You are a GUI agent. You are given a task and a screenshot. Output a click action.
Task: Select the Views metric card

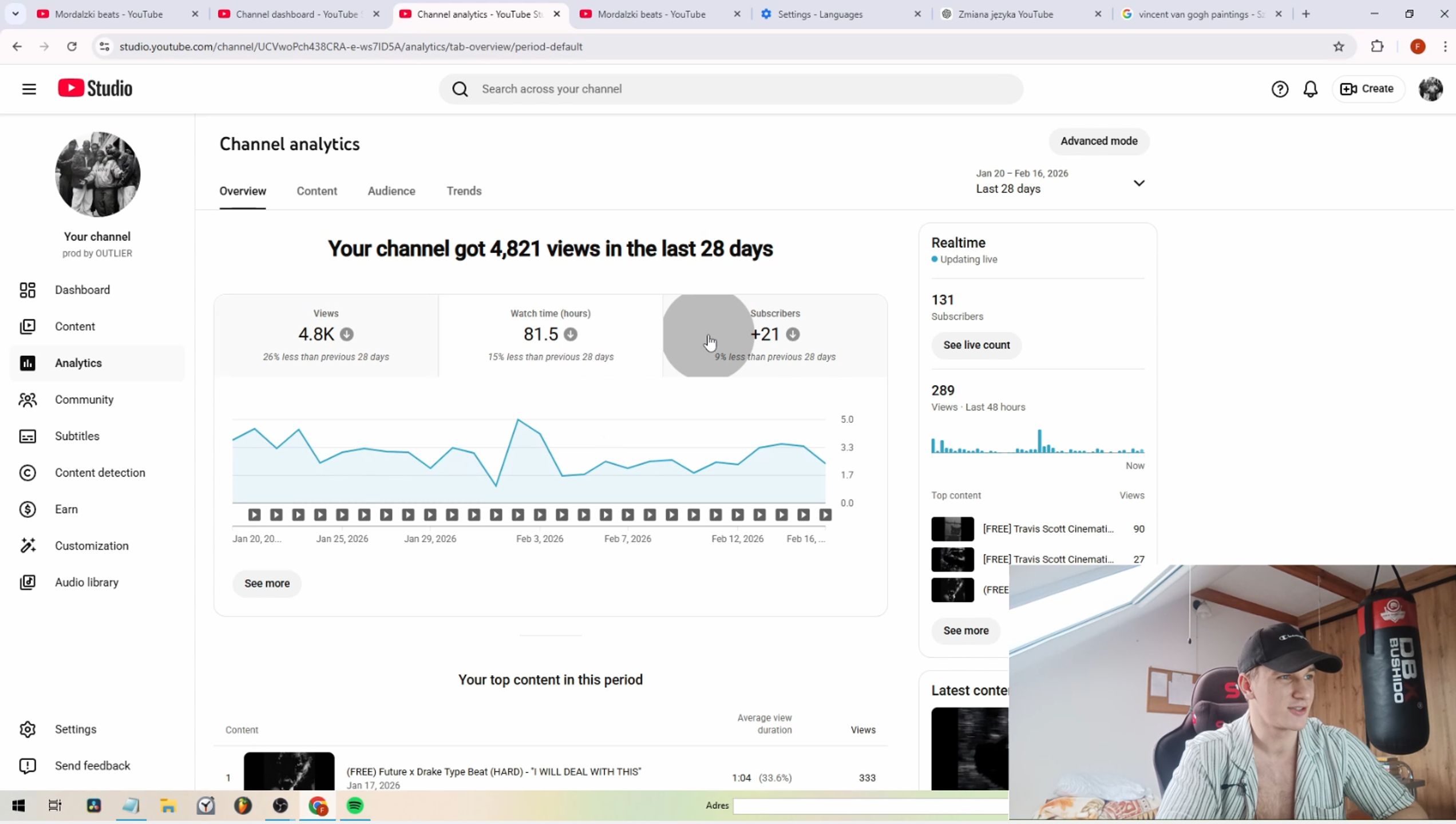[x=326, y=335]
